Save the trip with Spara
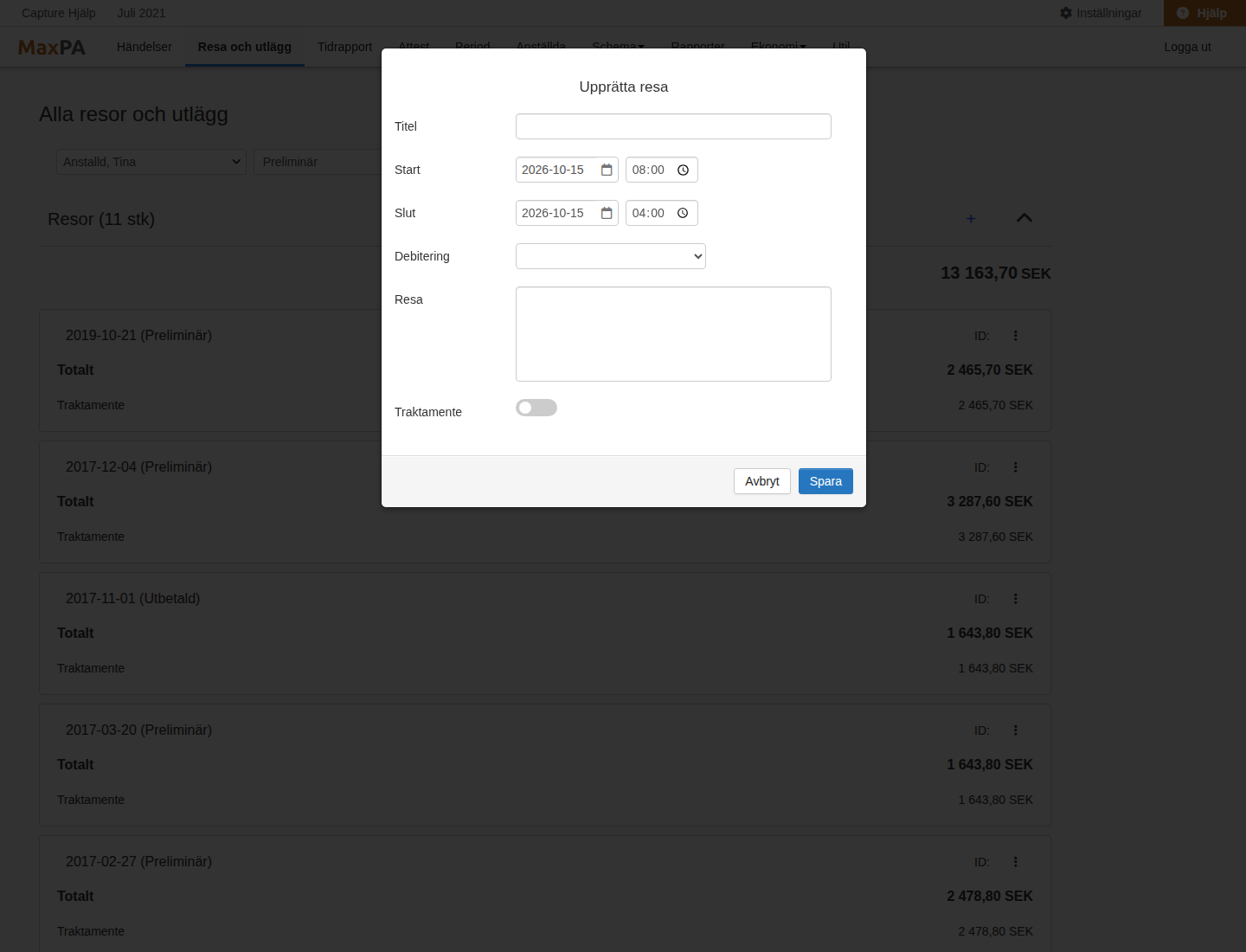This screenshot has height=952, width=1246. [x=825, y=481]
